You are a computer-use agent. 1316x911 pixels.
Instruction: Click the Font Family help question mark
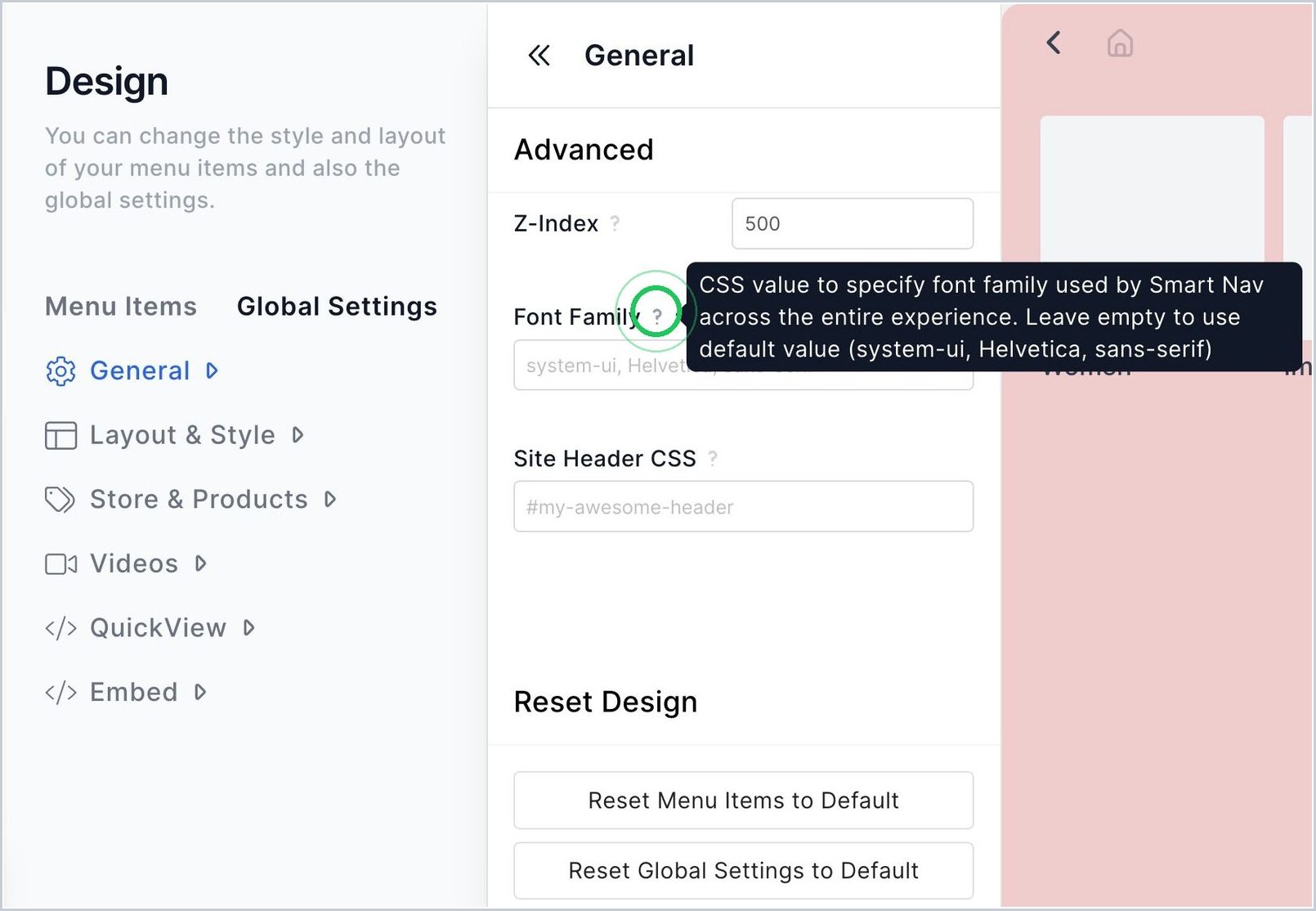(656, 316)
